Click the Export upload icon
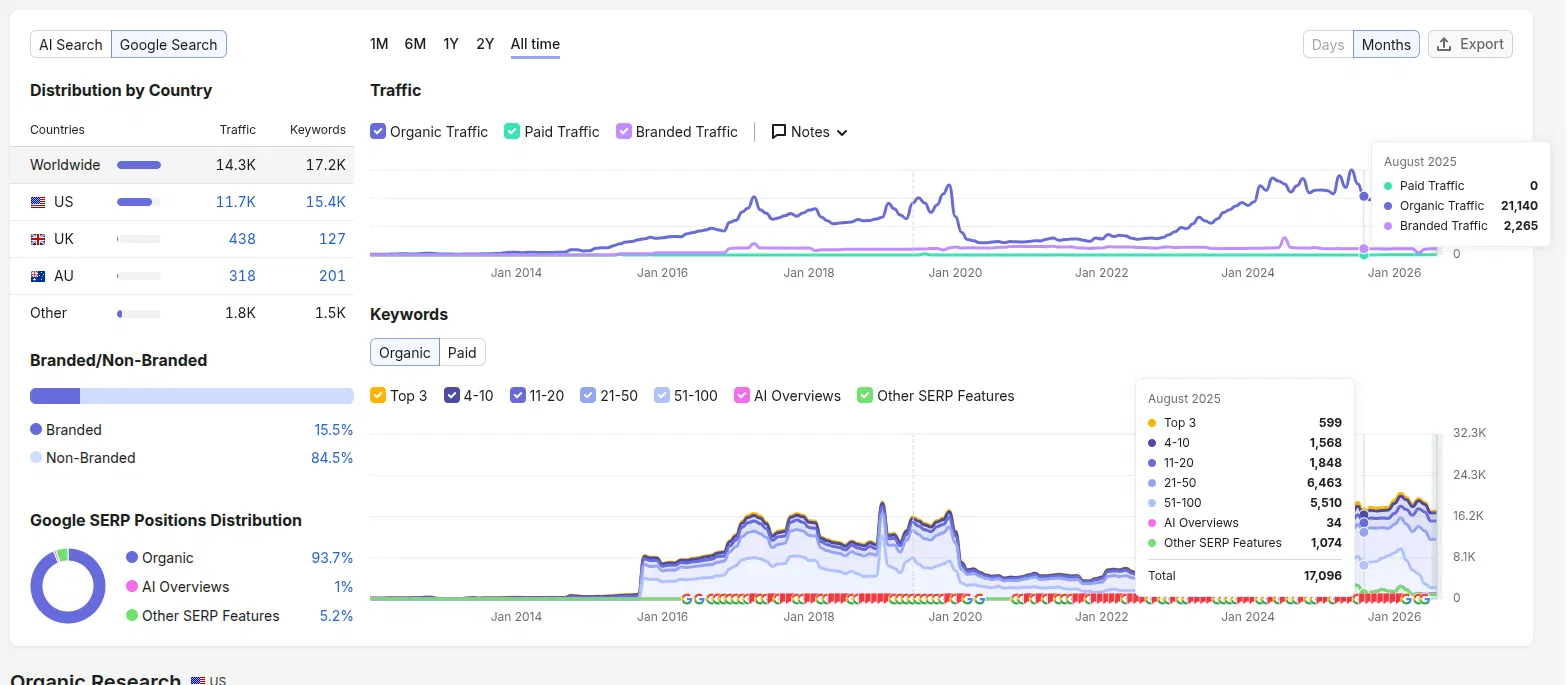 [1444, 44]
